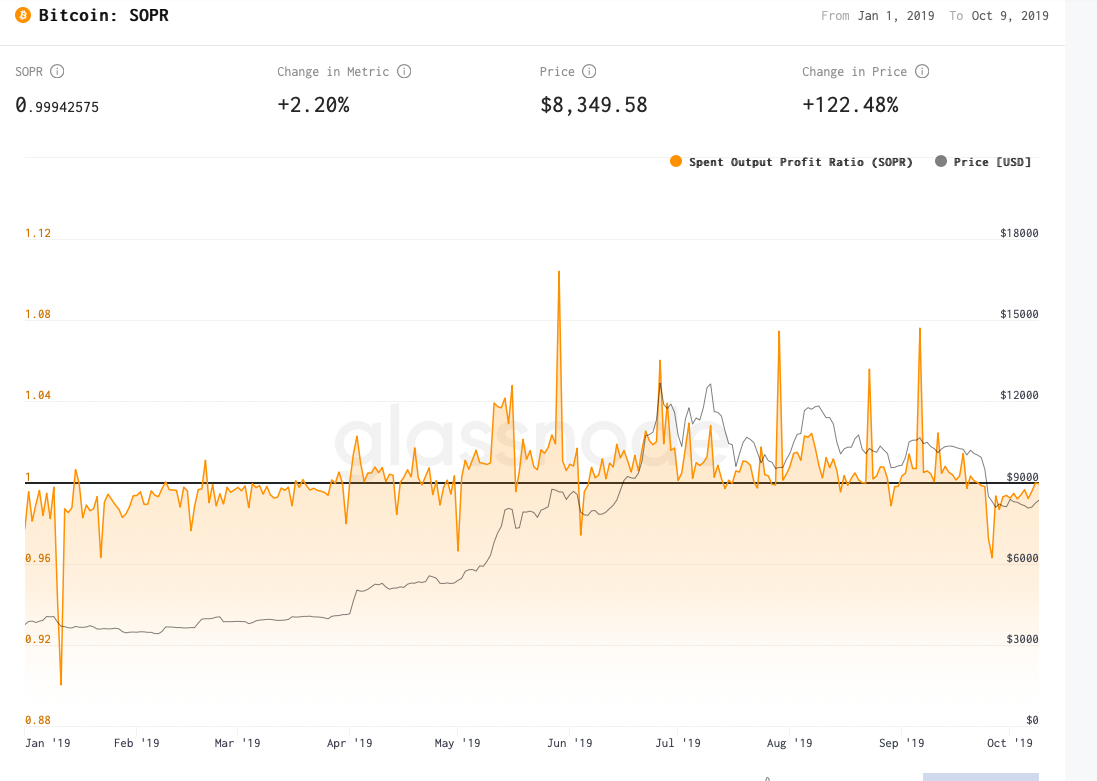Click the Oct '19 x-axis label
Screen dimensions: 1097x781
pyautogui.click(x=1010, y=743)
